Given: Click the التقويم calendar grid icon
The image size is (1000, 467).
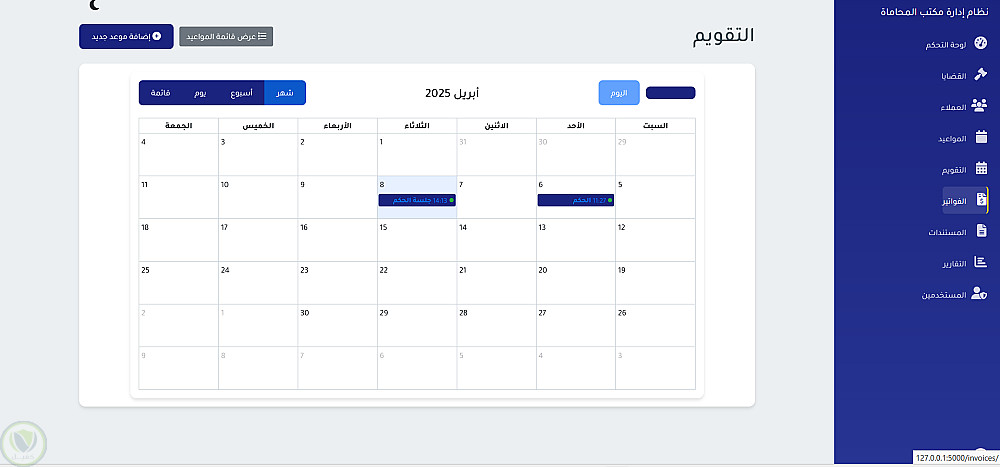Looking at the screenshot, I should (x=981, y=169).
